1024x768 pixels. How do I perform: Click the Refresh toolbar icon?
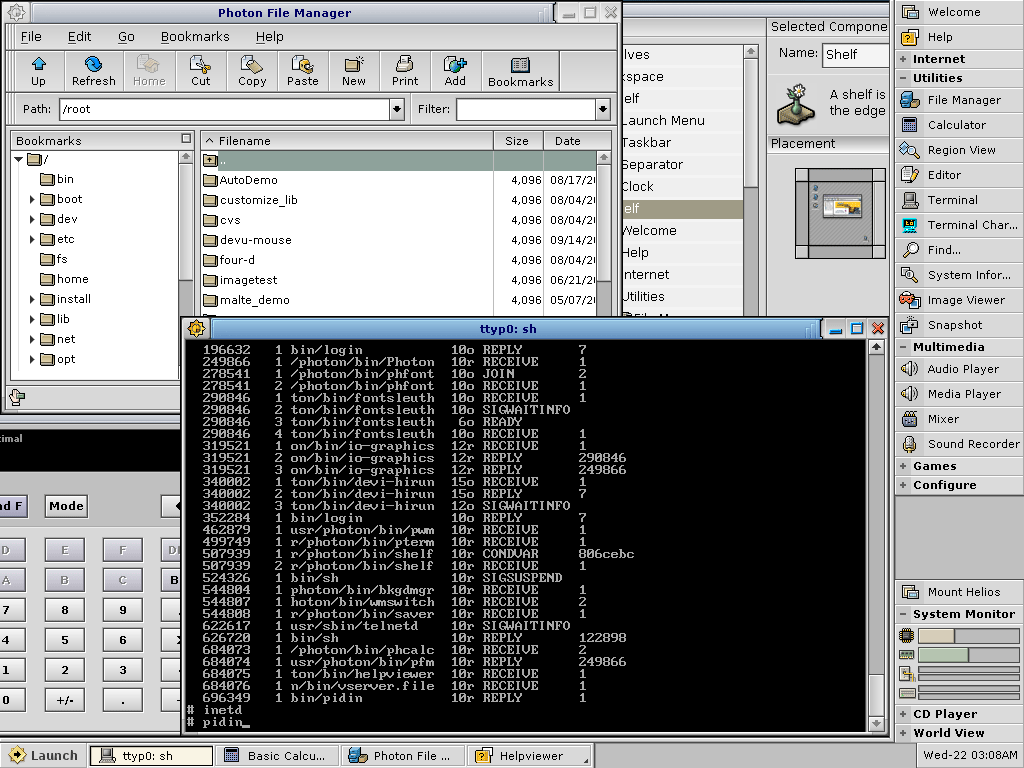point(93,71)
